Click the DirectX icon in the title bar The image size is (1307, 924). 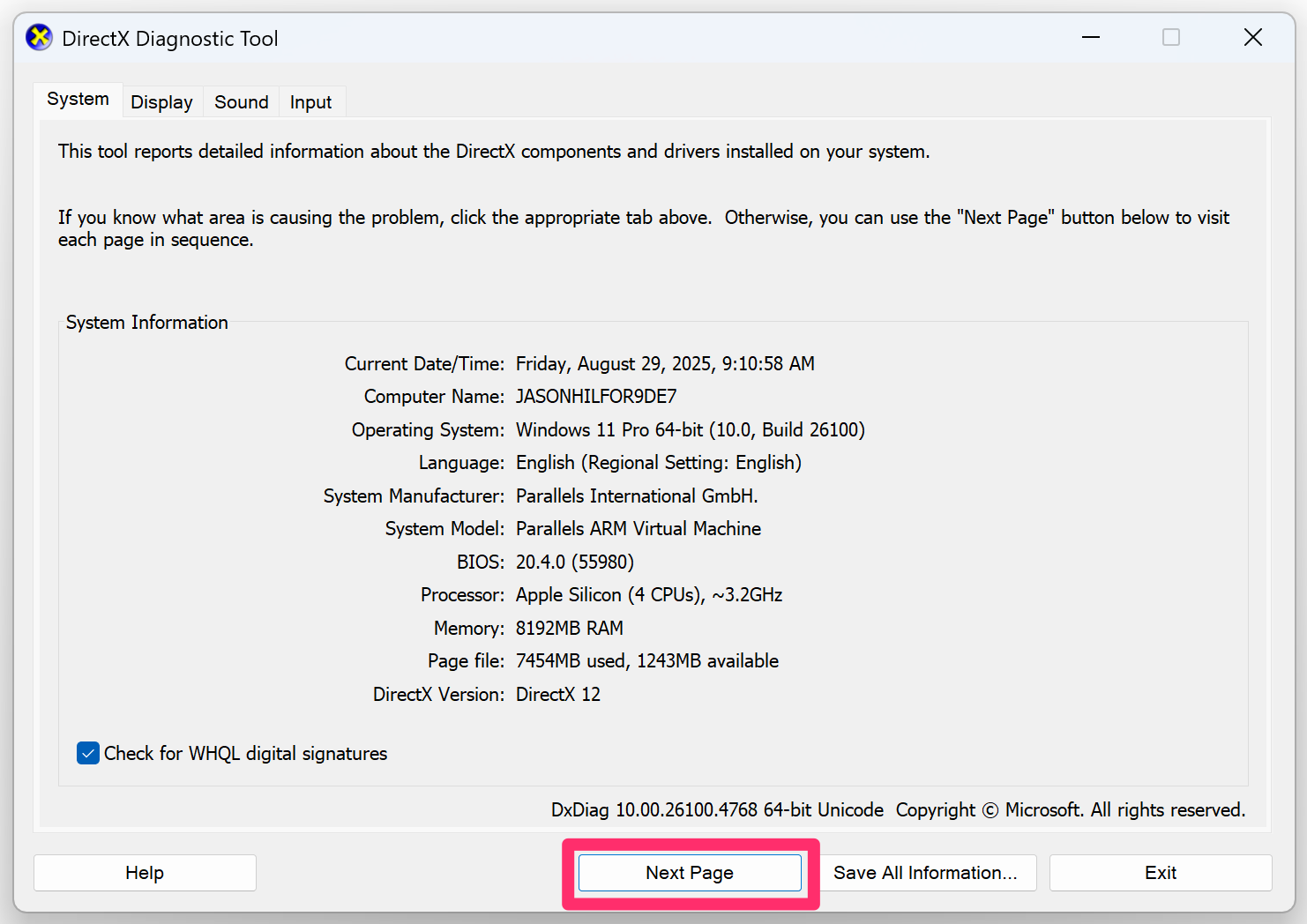click(38, 37)
